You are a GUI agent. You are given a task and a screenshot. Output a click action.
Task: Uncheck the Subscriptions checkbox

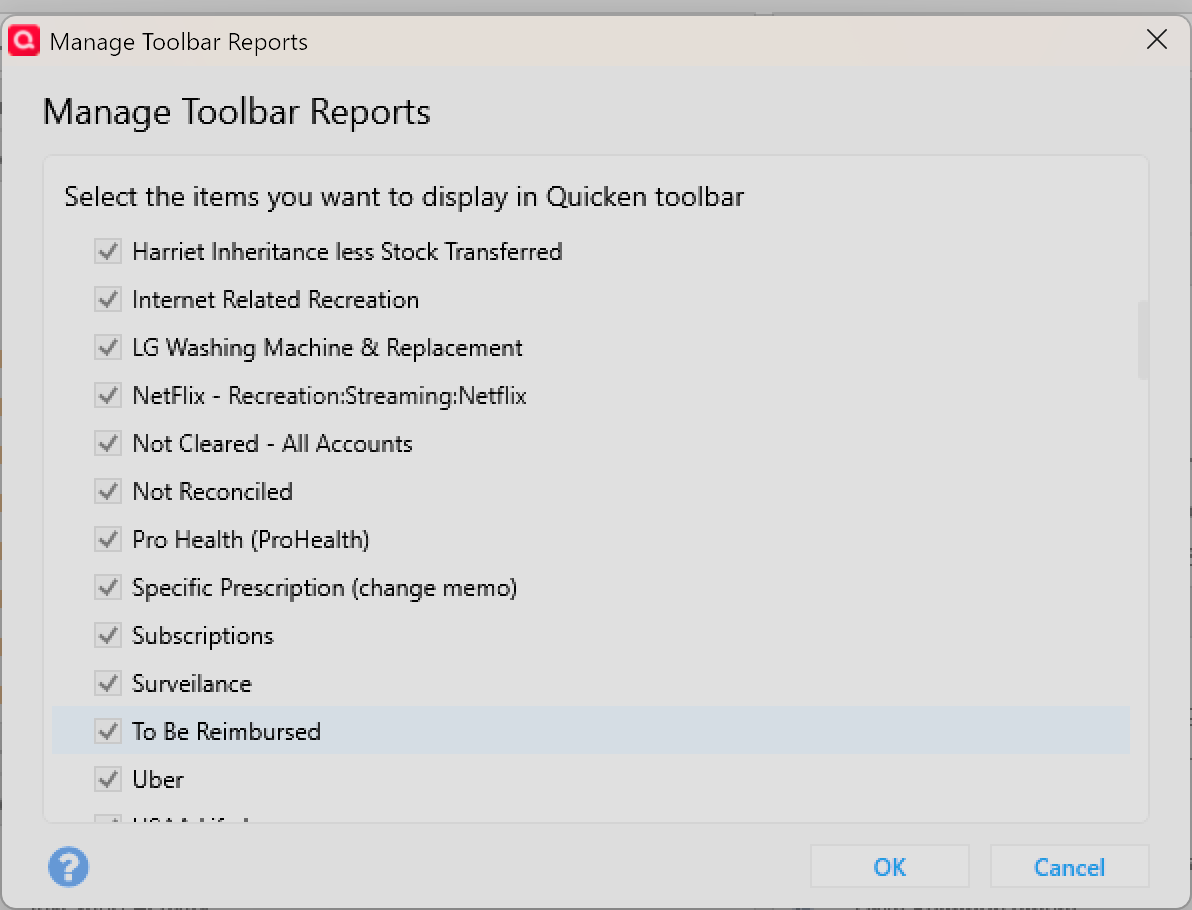pyautogui.click(x=108, y=635)
